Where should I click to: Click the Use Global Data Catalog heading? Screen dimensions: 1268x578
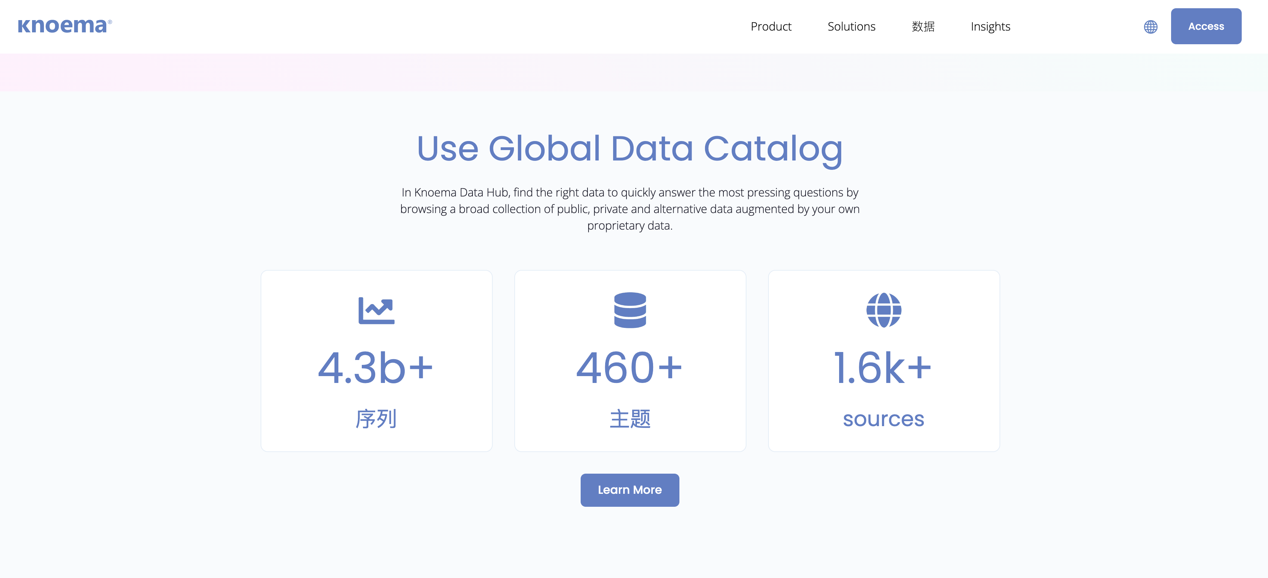tap(630, 148)
